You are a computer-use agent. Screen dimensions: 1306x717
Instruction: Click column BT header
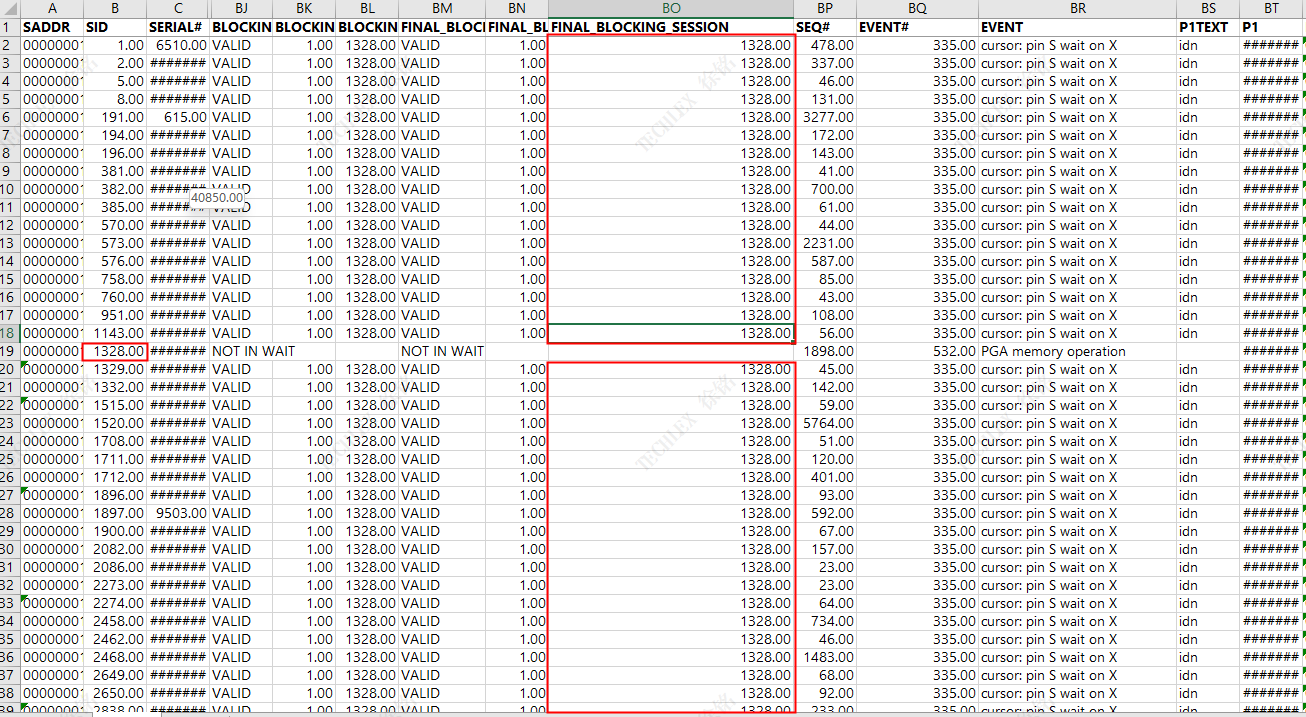click(1271, 8)
